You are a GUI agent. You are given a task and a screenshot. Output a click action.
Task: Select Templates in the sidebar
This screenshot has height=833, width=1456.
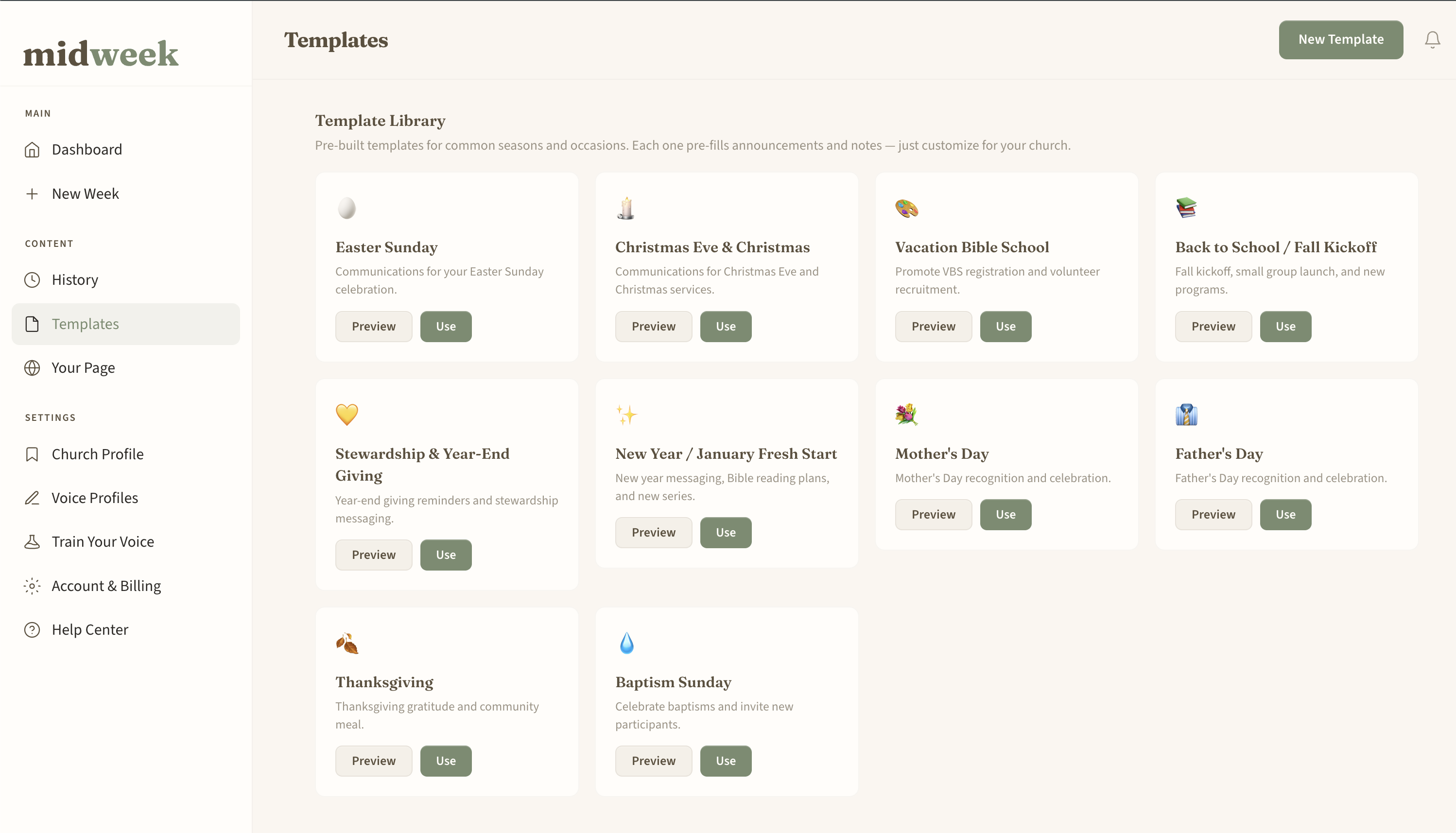coord(126,324)
